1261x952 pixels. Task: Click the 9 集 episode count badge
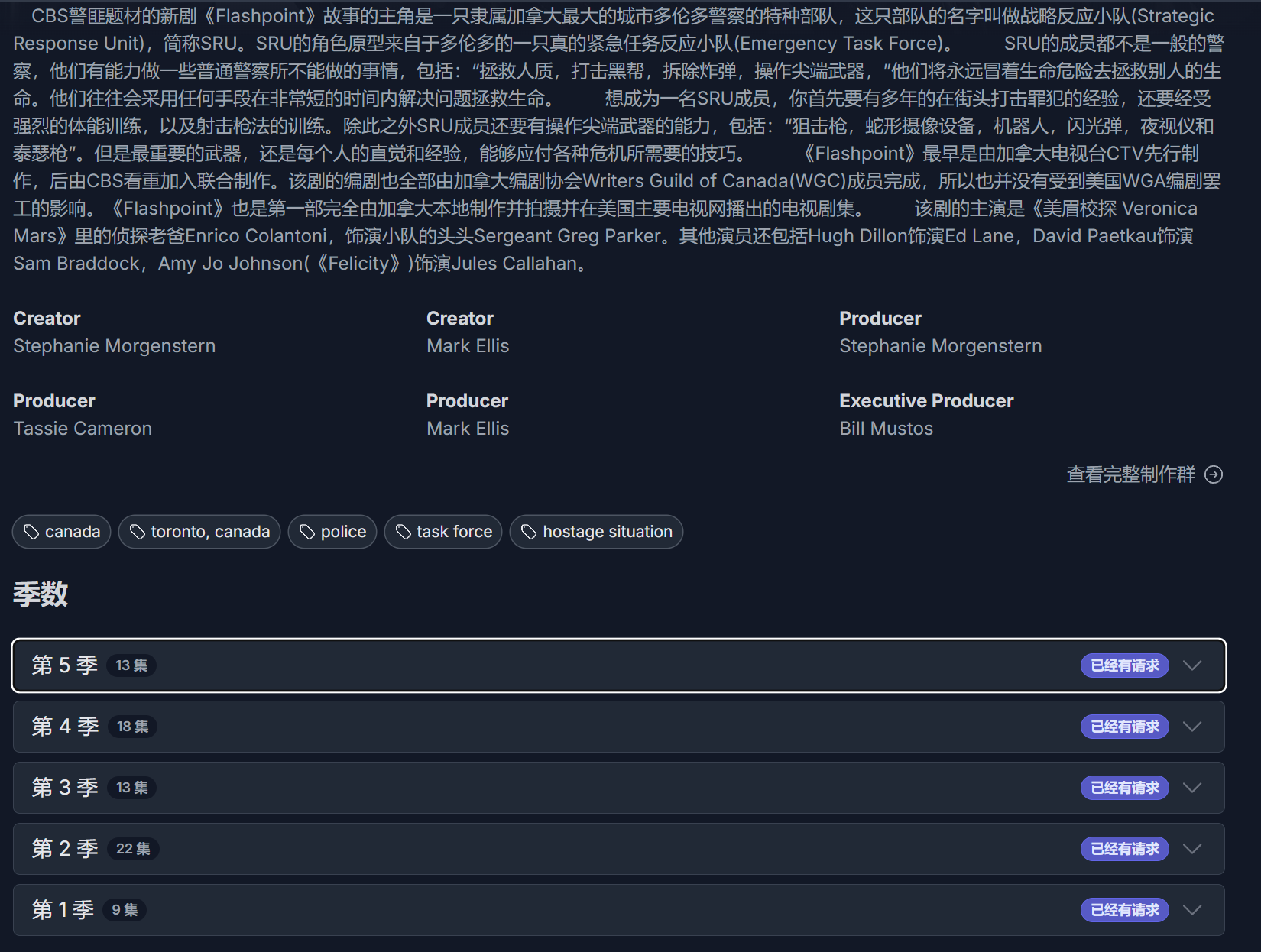point(125,910)
